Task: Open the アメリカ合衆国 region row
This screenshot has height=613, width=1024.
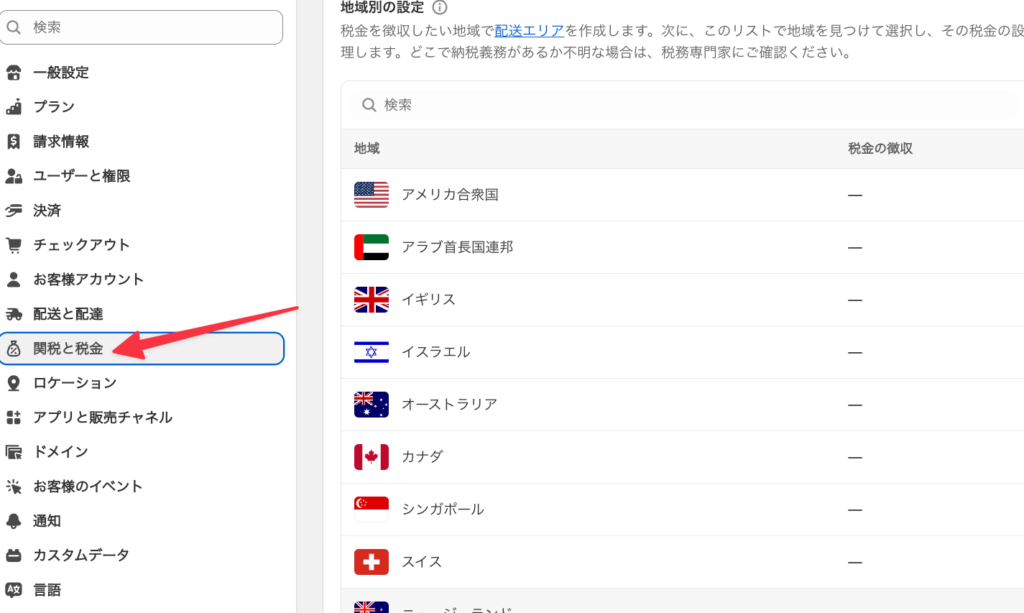Action: click(682, 195)
